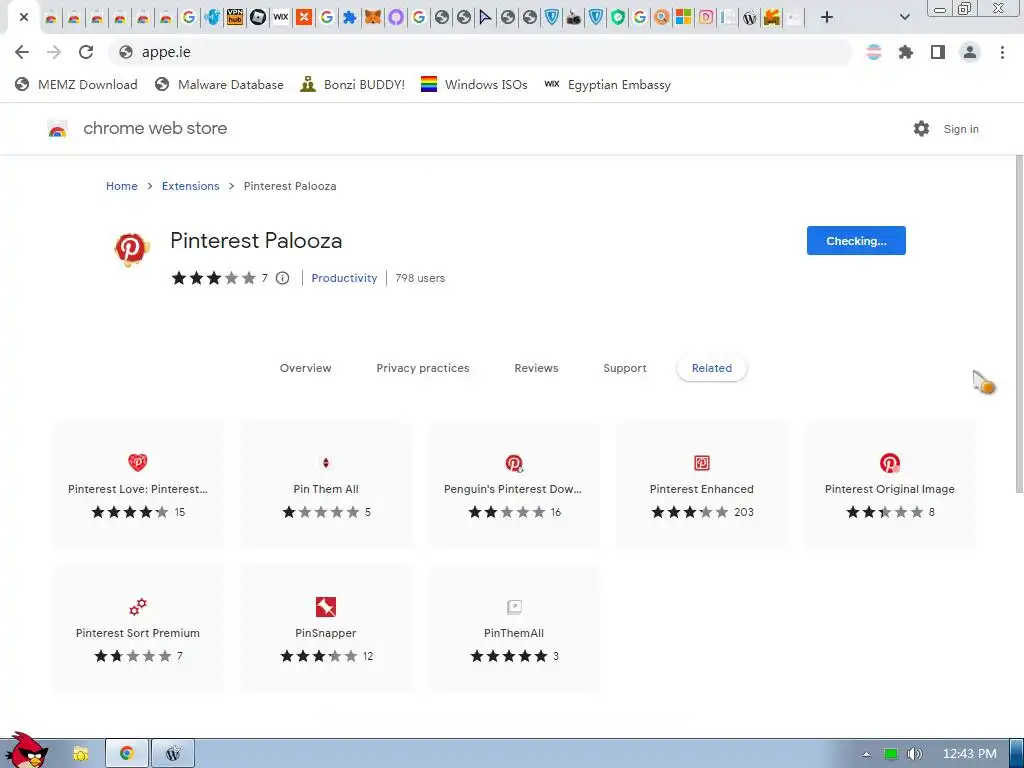
Task: Open the Angry Birds start button
Action: (25, 751)
